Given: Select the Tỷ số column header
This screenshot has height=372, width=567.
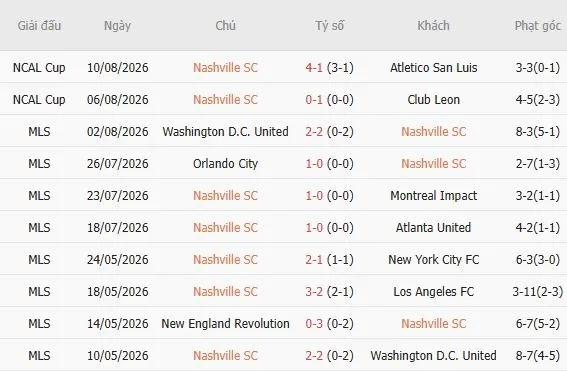Looking at the screenshot, I should point(329,26).
